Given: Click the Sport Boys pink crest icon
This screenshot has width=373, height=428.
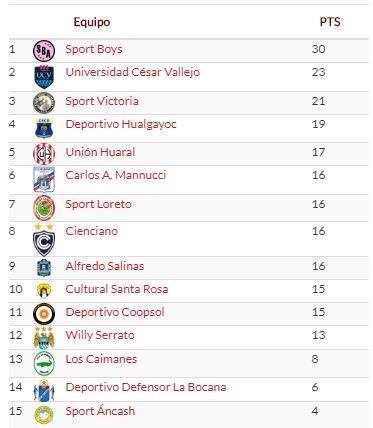Looking at the screenshot, I should 44,51.
